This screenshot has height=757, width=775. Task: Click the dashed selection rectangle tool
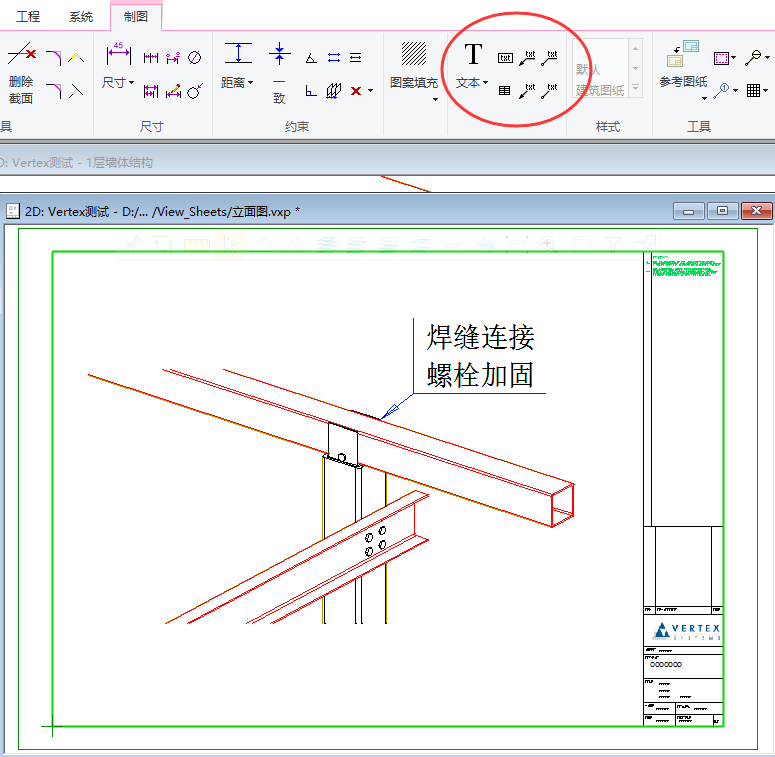pyautogui.click(x=722, y=58)
